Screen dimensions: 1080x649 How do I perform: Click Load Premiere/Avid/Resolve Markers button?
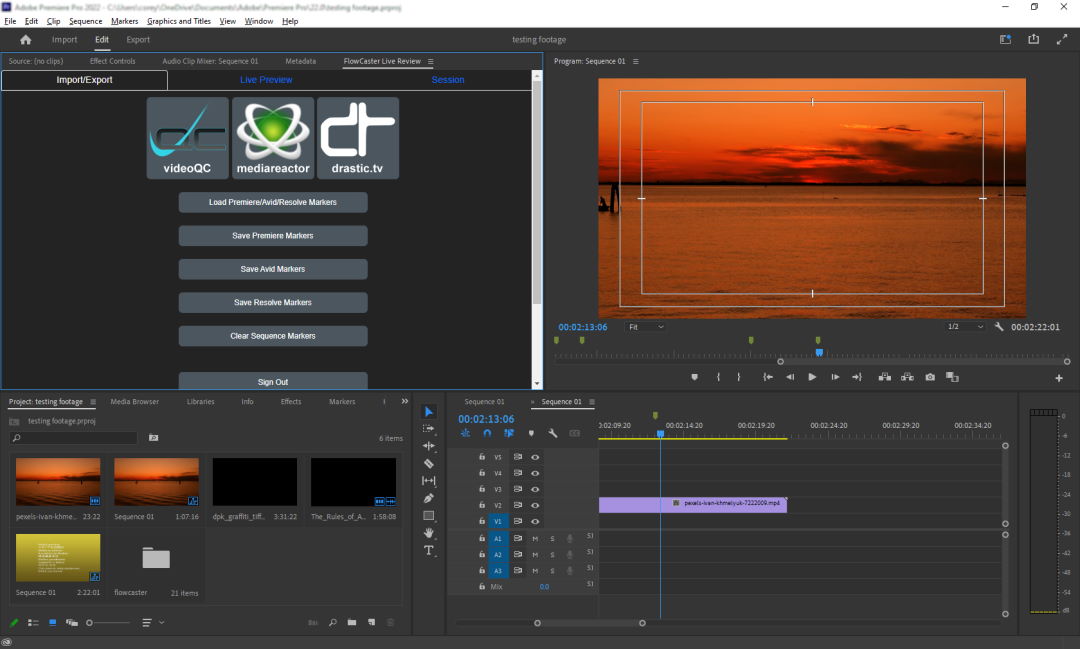point(273,203)
